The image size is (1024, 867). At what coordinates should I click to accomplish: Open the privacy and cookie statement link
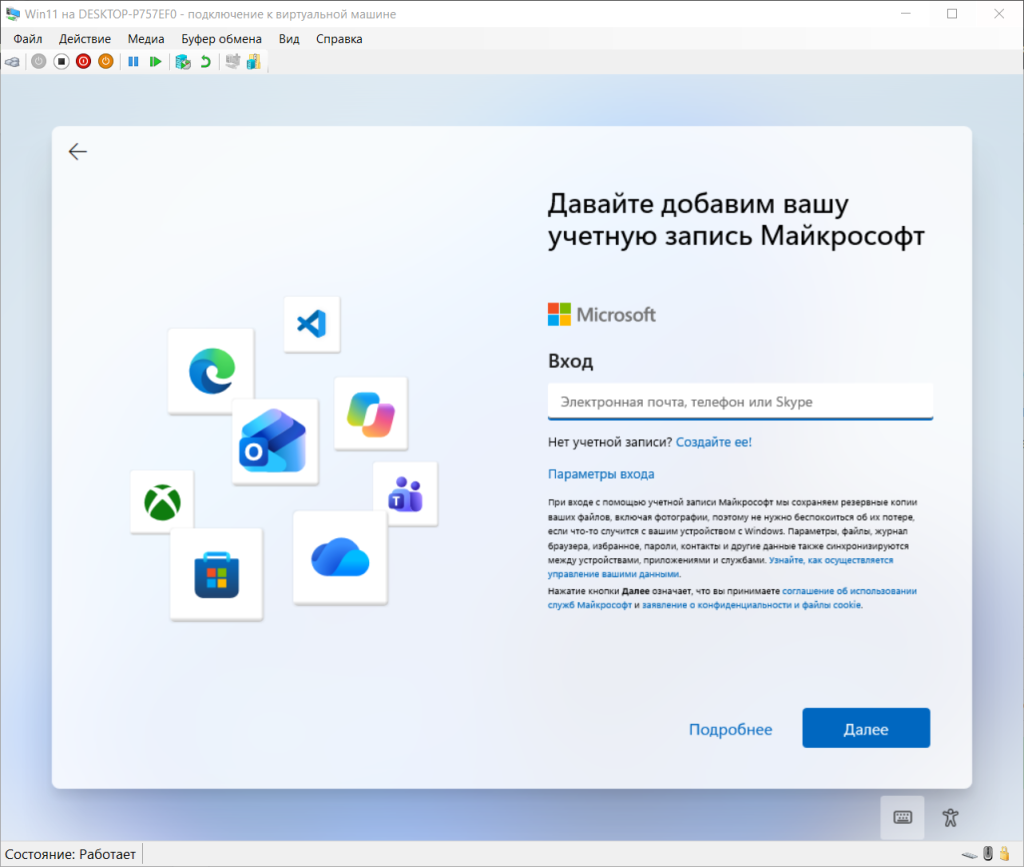tap(751, 605)
